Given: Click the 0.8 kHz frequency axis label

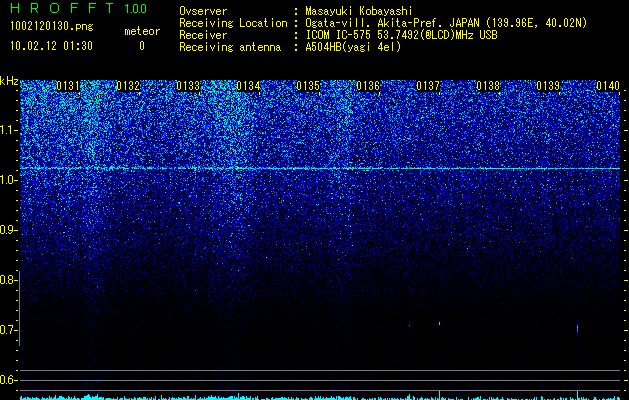Looking at the screenshot, I should (x=8, y=280).
